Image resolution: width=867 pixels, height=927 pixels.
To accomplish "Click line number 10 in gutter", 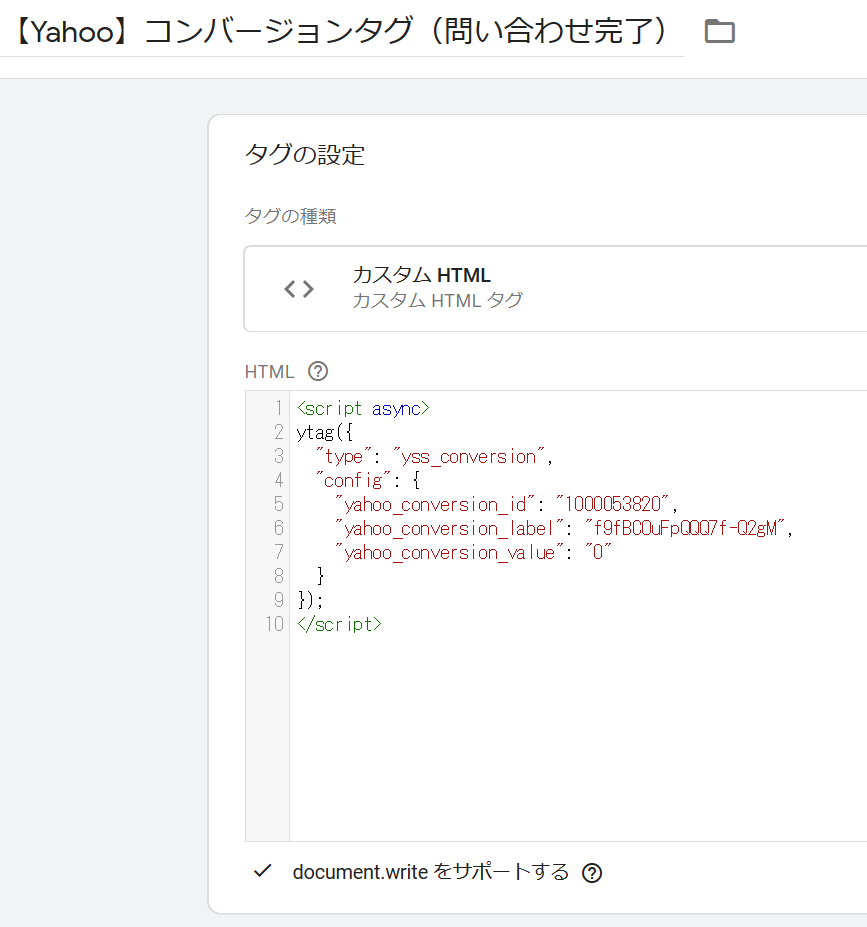I will coord(274,624).
